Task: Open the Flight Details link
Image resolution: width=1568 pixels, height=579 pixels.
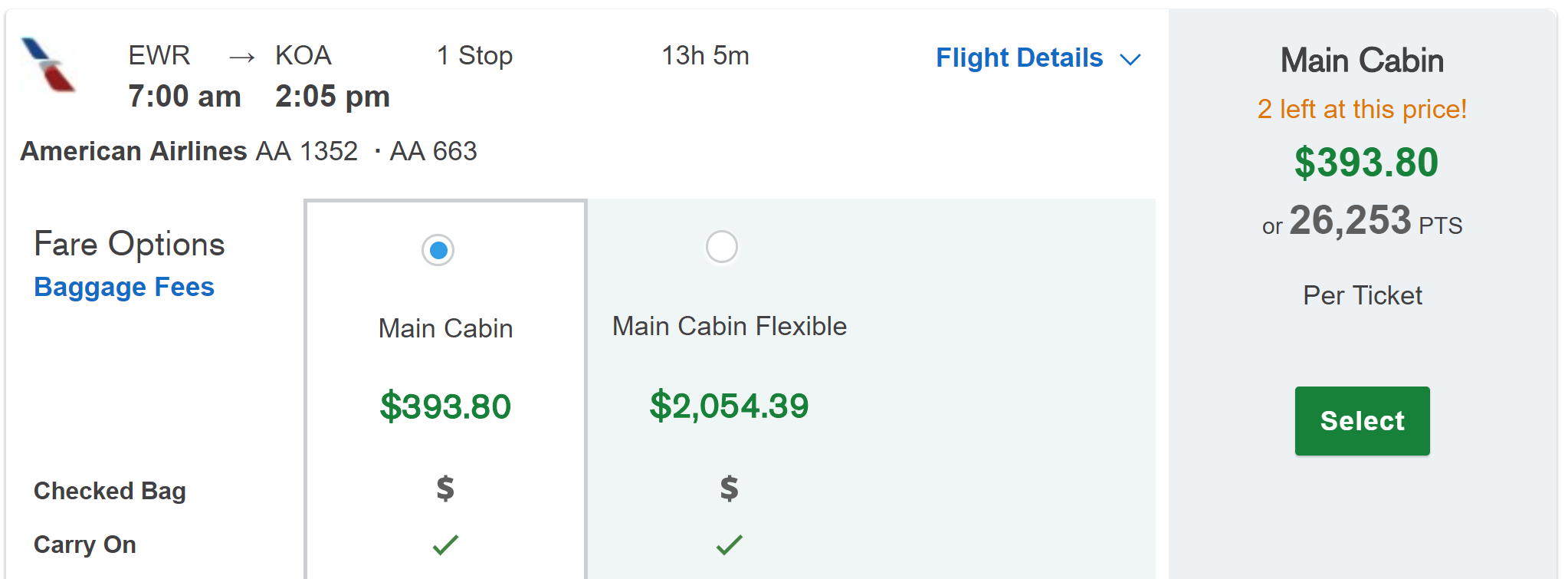Action: click(1019, 58)
